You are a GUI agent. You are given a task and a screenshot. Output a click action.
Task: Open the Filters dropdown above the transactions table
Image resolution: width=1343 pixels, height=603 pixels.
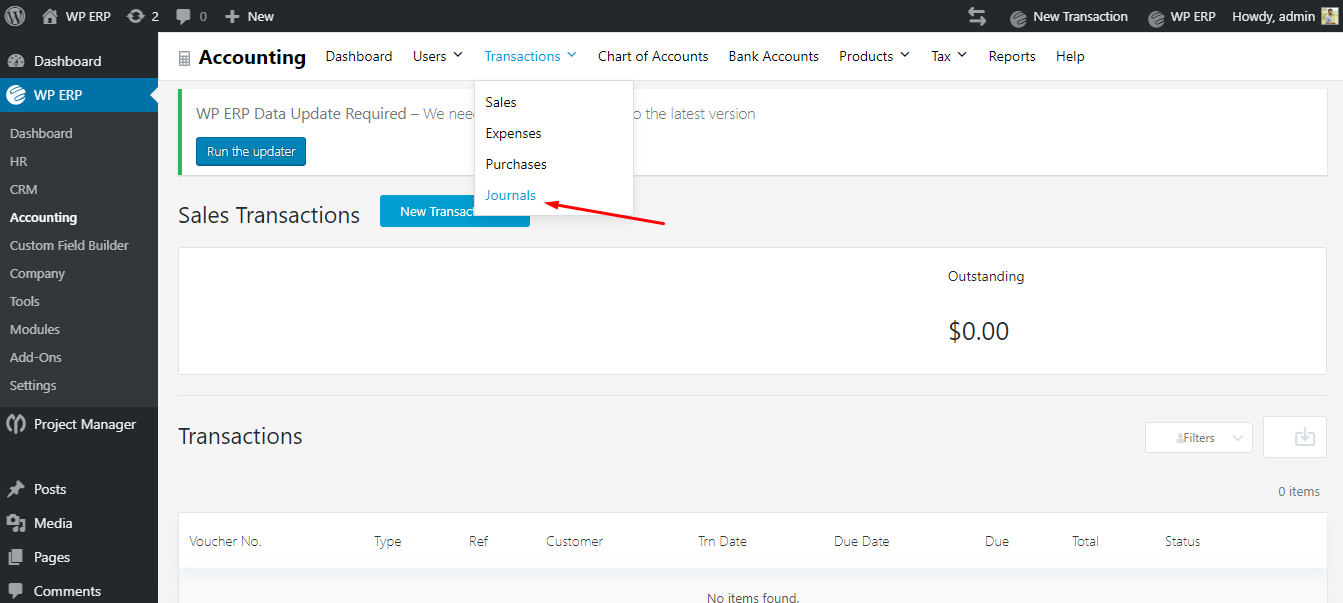1198,436
